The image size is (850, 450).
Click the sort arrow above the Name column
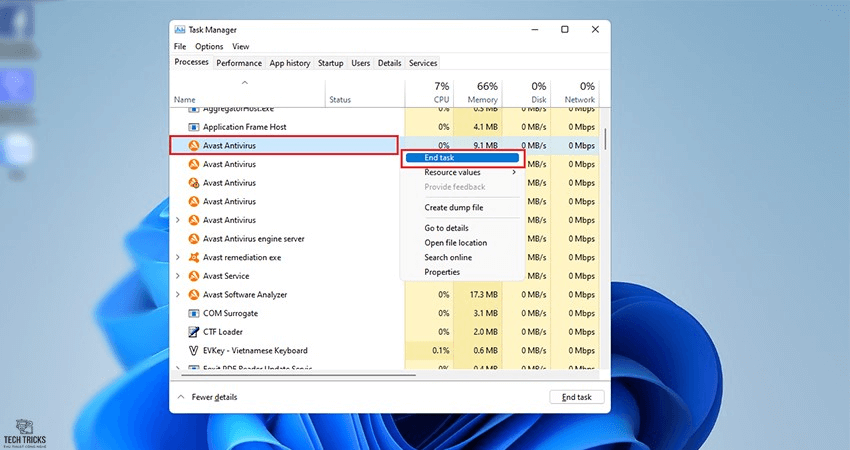click(x=244, y=83)
